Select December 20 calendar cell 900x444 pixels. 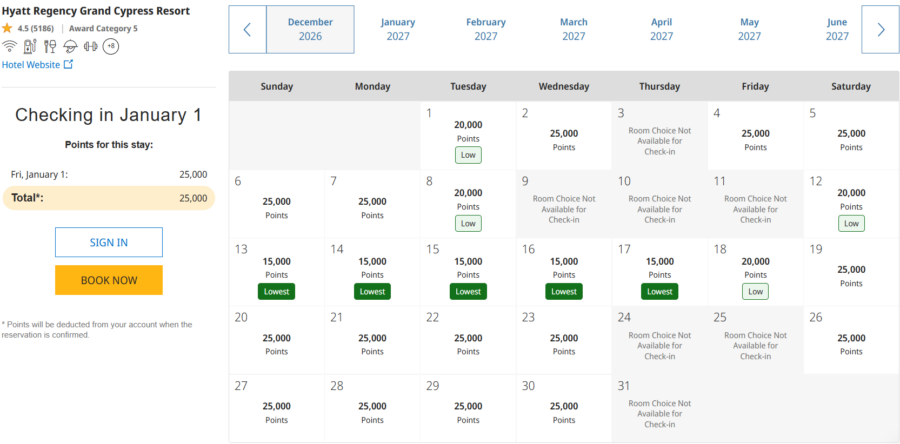coord(277,341)
